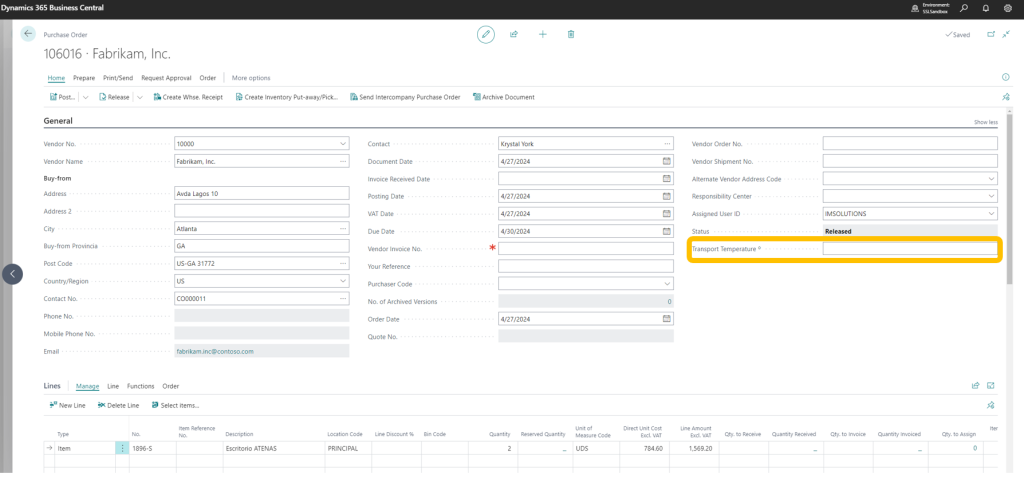Expand the Vendor No. dropdown

(343, 144)
